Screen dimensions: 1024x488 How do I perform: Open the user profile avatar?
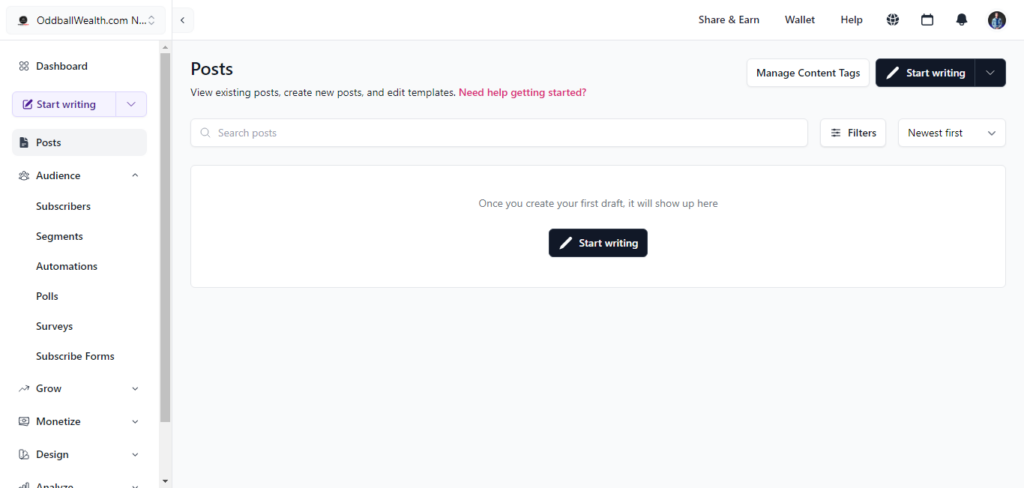(997, 20)
